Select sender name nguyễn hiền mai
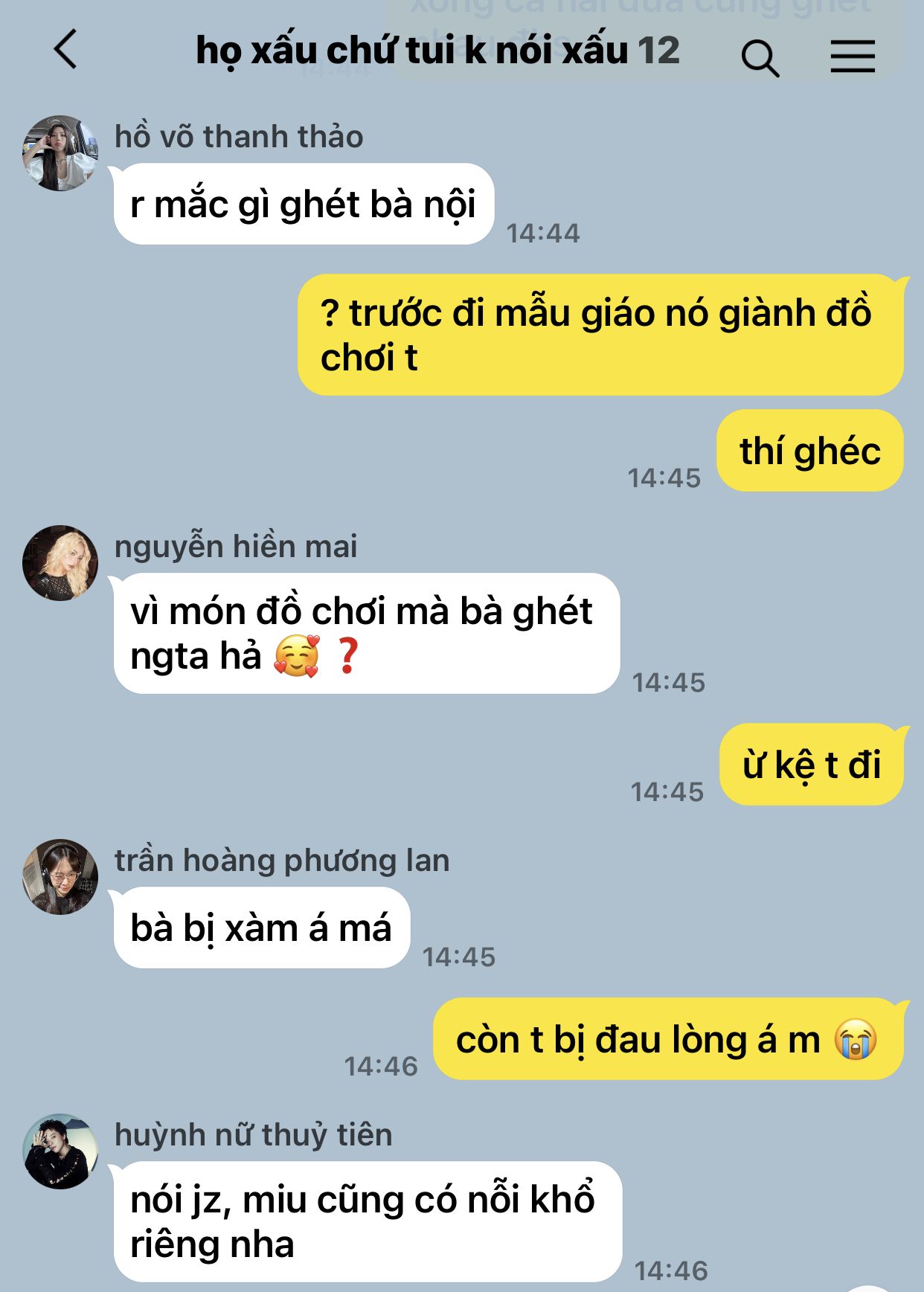The width and height of the screenshot is (924, 1292). tap(236, 547)
